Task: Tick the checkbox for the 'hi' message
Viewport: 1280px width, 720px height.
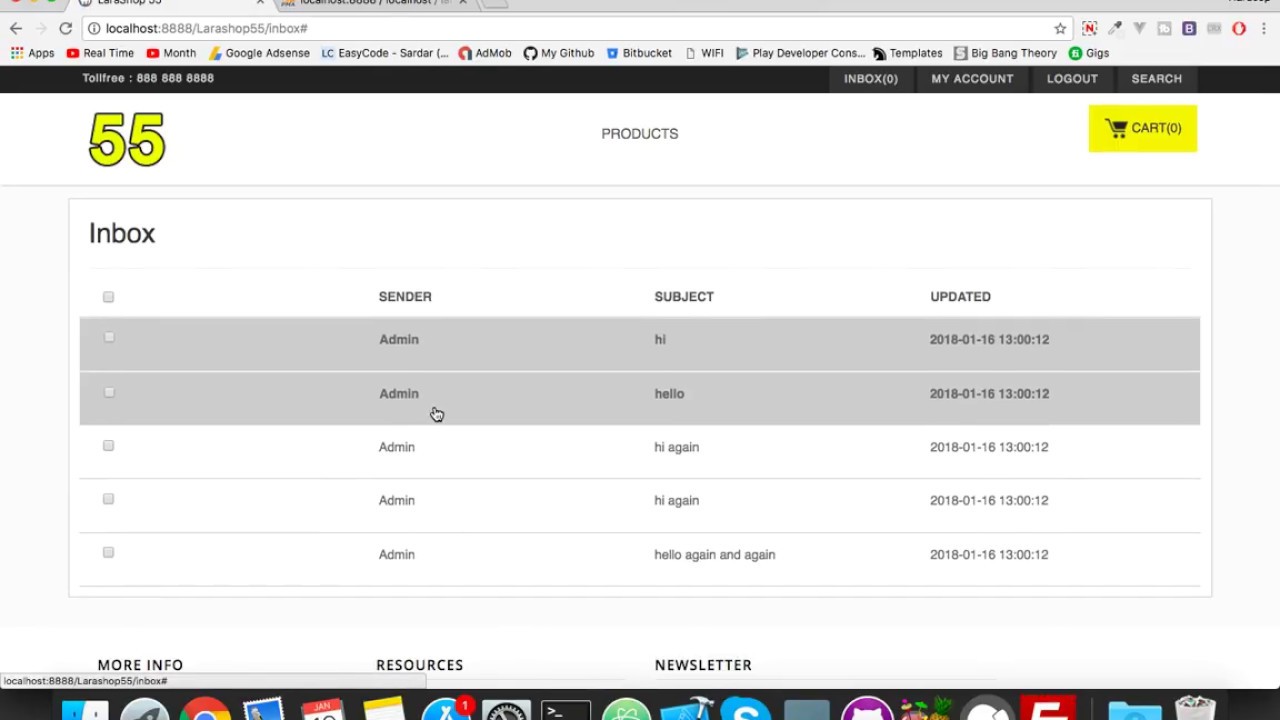Action: (108, 337)
